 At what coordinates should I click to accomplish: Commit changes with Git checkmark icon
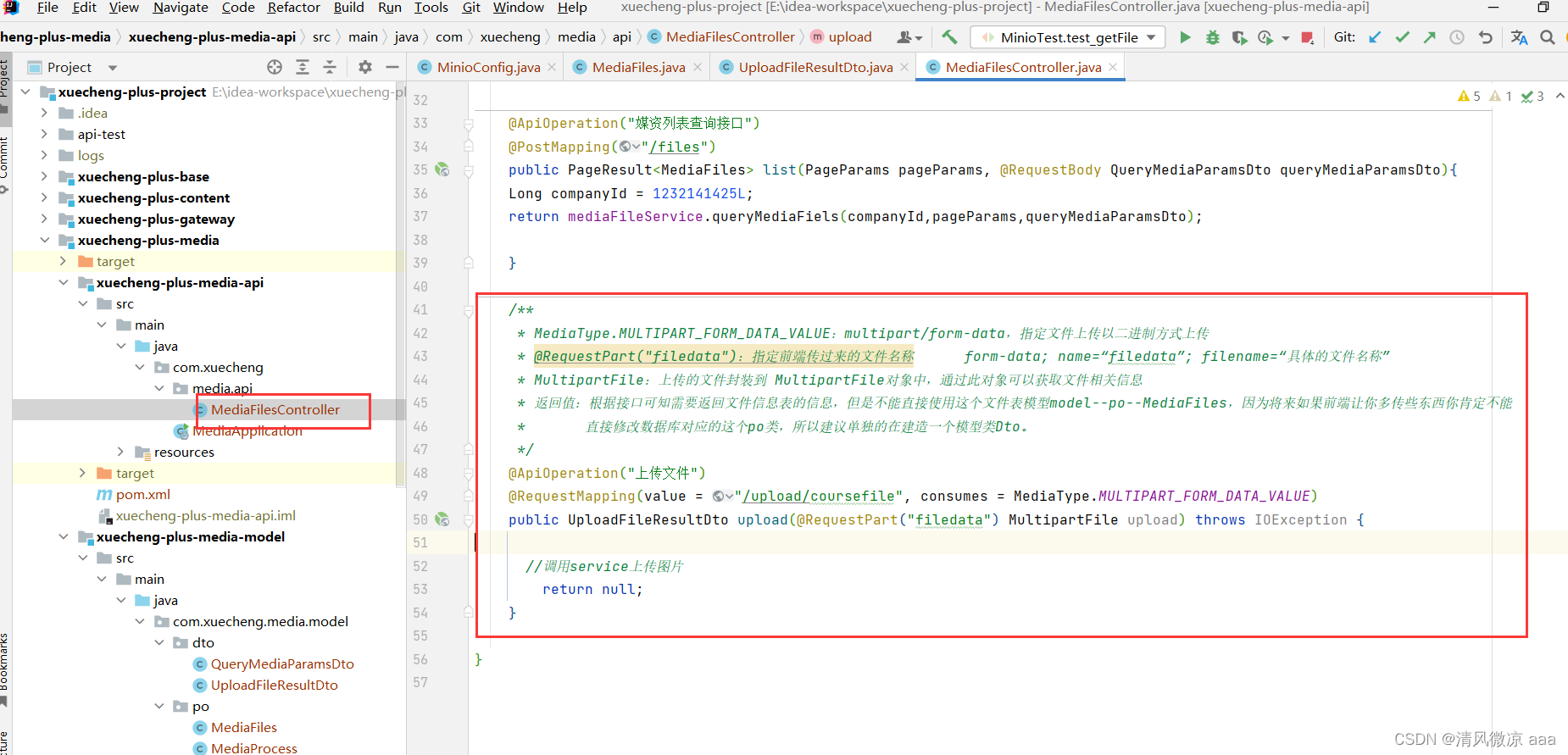coord(1403,37)
